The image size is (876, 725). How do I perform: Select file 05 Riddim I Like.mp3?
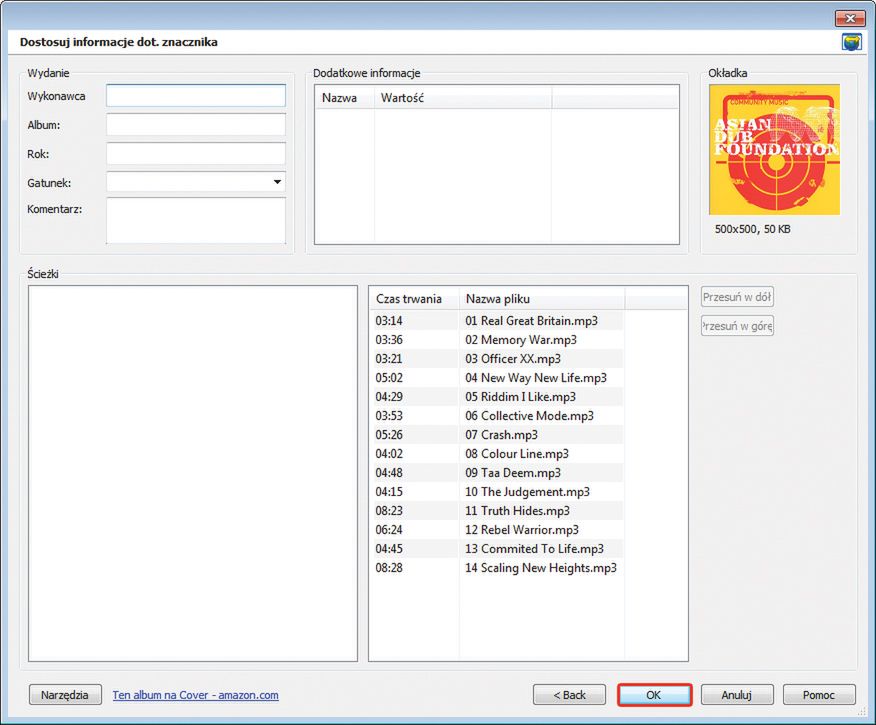tap(520, 397)
